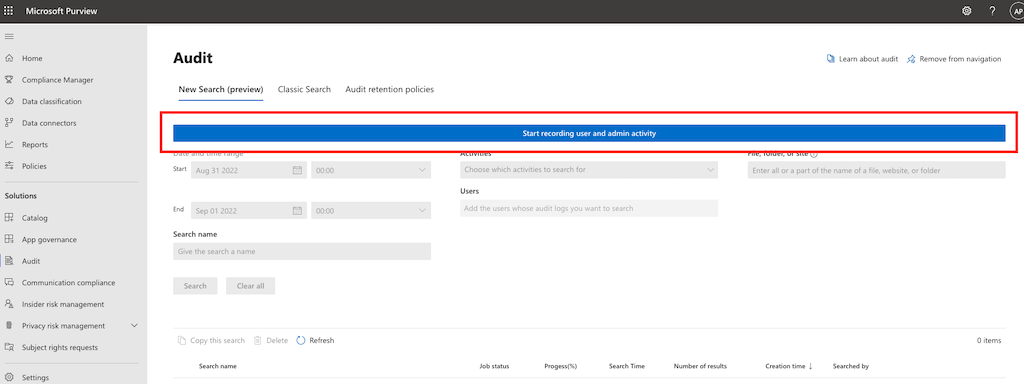Viewport: 1024px width, 384px height.
Task: Open the Activities dropdown
Action: click(588, 170)
